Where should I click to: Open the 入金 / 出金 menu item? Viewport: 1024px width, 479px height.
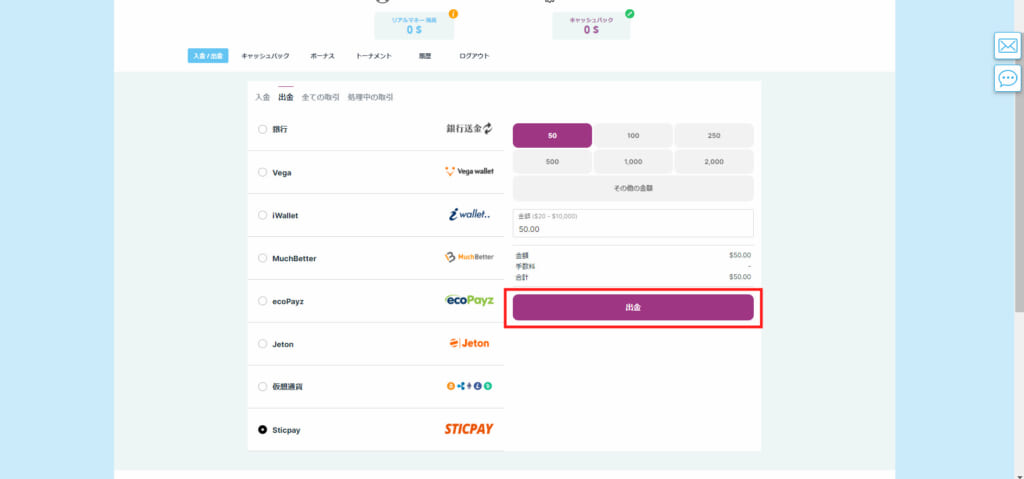tap(208, 56)
